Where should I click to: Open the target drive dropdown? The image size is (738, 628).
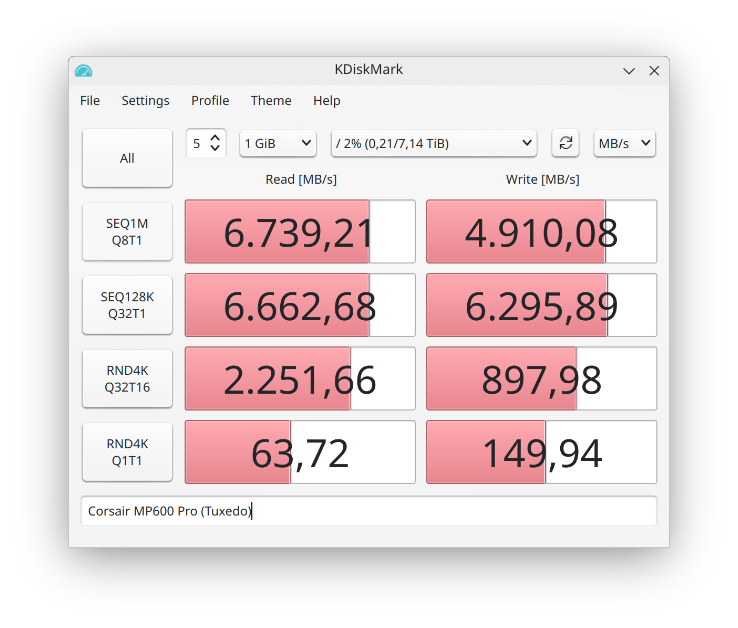(x=434, y=143)
